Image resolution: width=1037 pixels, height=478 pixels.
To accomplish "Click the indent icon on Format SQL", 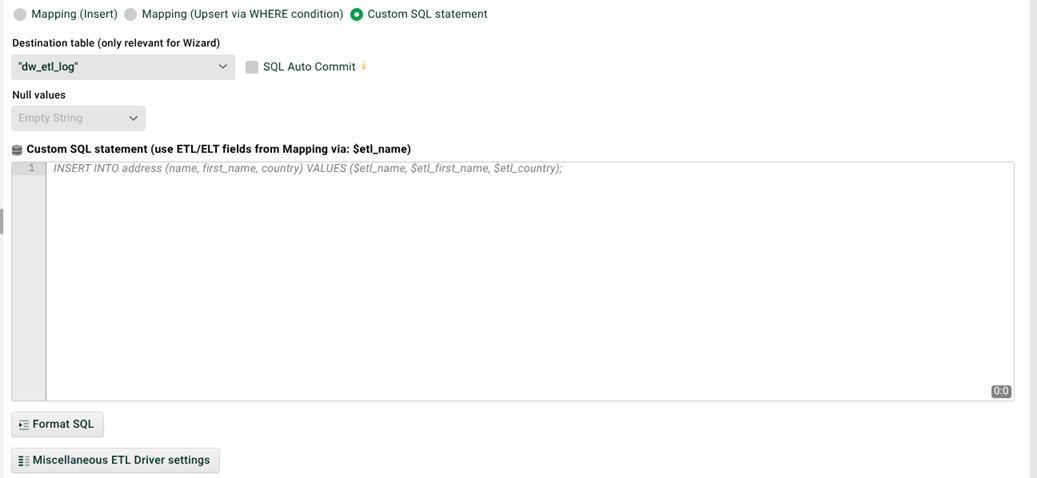I will point(24,425).
